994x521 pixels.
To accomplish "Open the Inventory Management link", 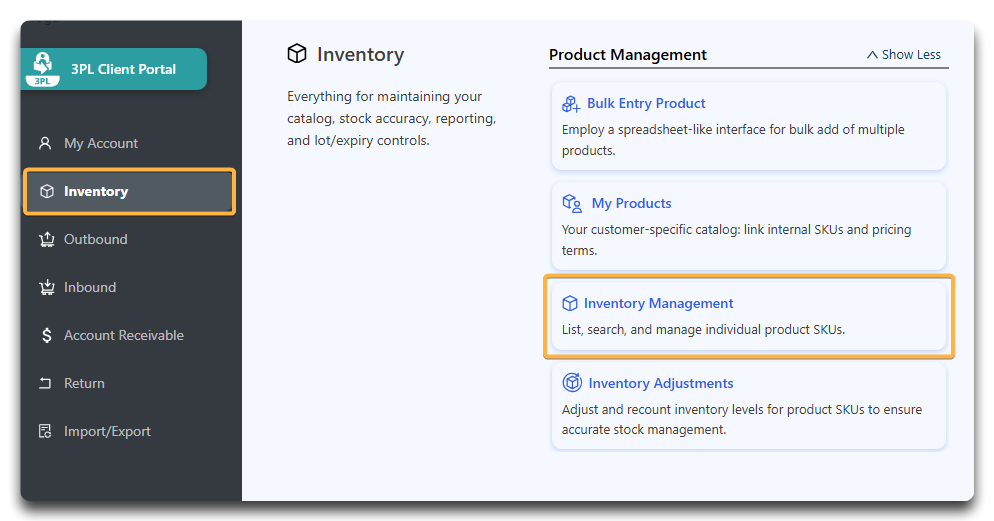I will [x=658, y=303].
